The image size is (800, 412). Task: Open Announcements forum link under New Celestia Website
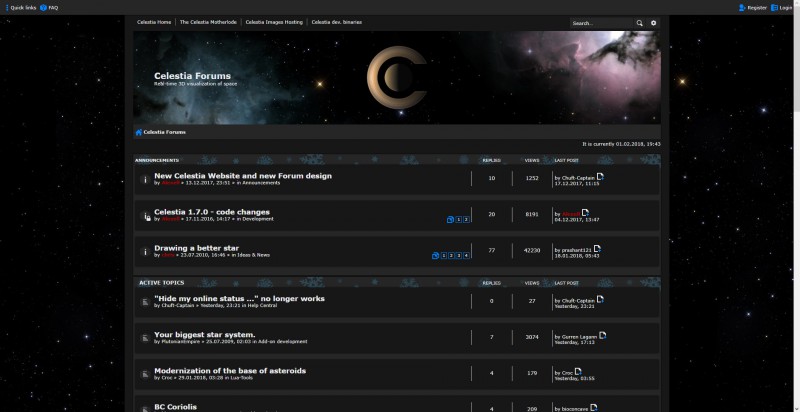261,183
